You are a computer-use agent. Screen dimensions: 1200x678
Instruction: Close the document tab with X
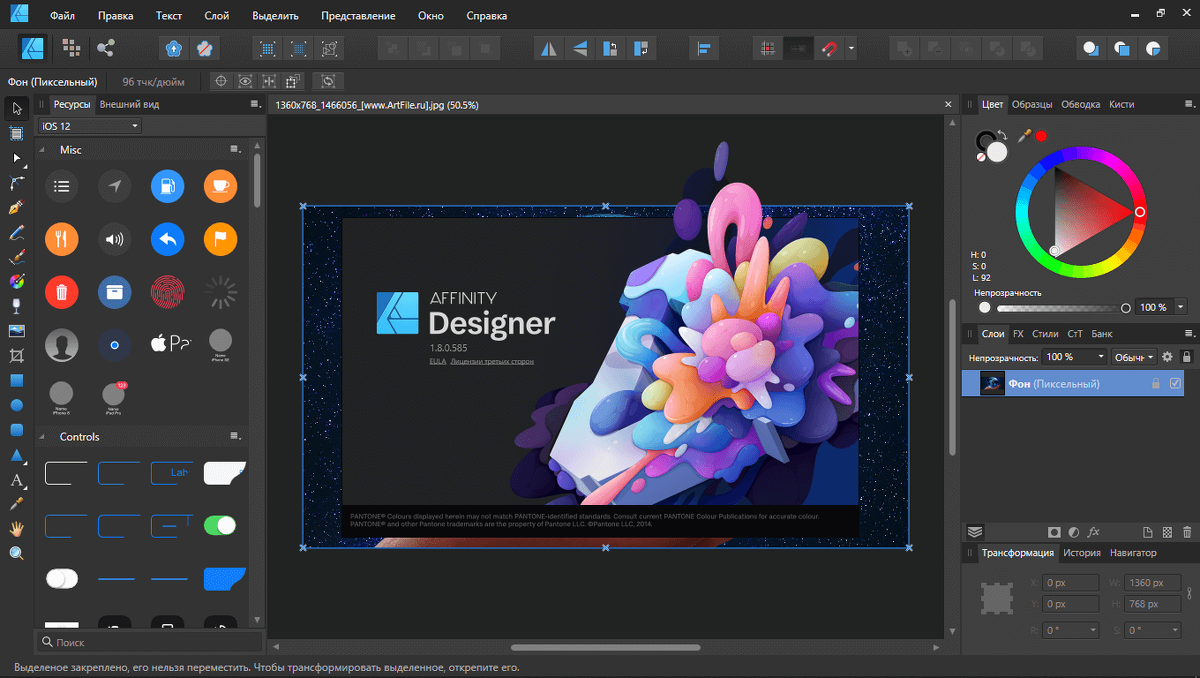click(x=949, y=104)
